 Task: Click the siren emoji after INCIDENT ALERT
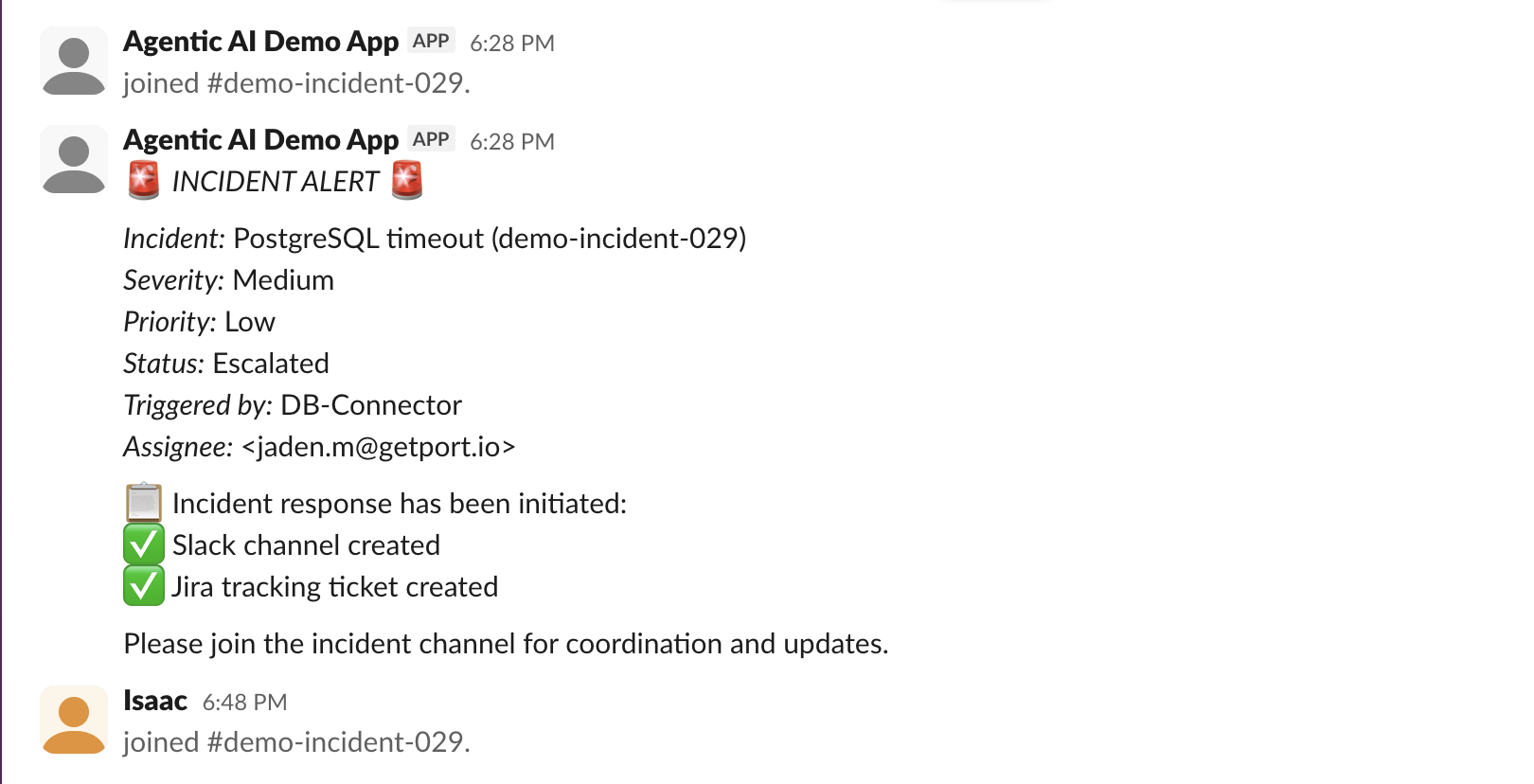(x=407, y=181)
